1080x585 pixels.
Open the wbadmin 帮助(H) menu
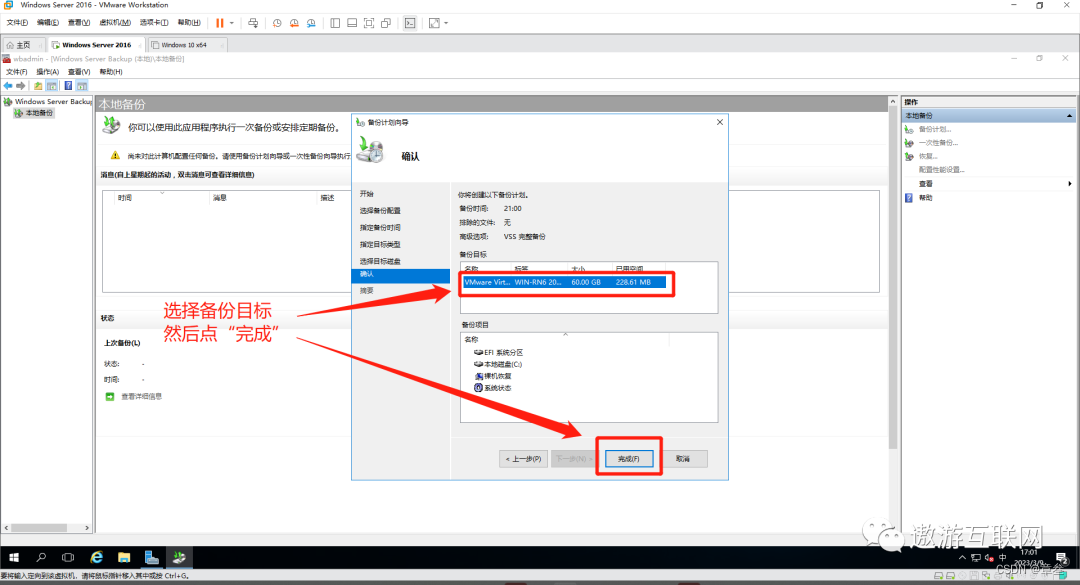point(111,72)
